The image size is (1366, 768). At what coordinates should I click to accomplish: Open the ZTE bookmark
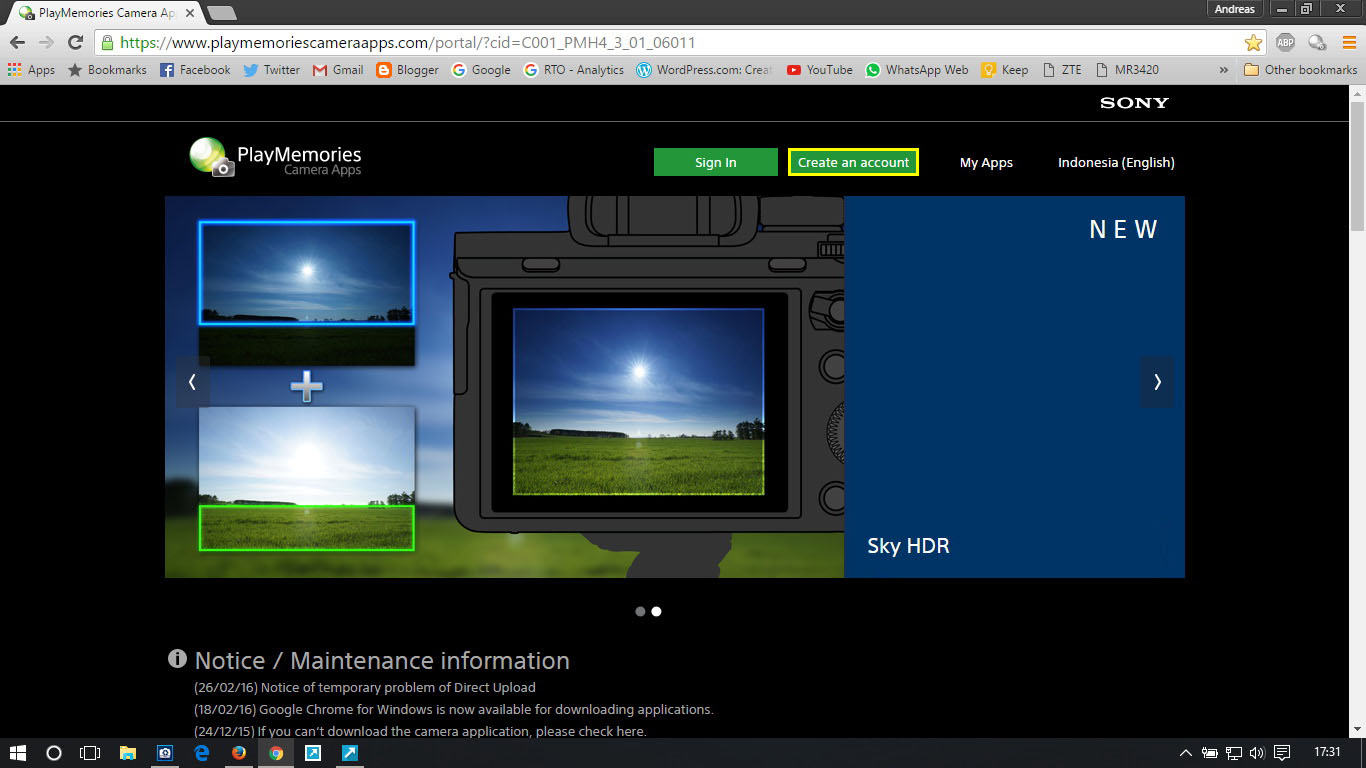[1062, 70]
